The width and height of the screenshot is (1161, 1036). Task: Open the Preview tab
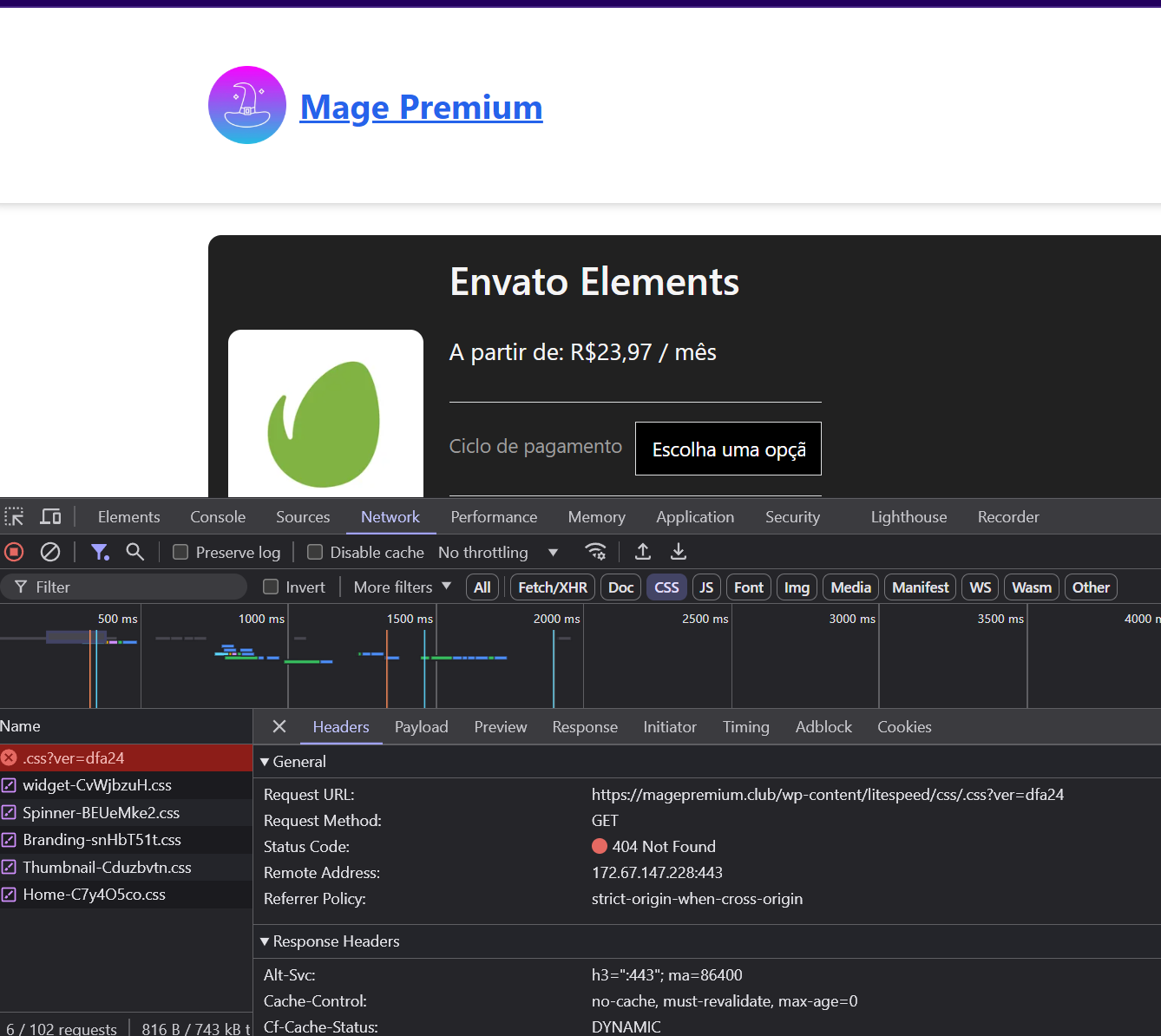[500, 726]
